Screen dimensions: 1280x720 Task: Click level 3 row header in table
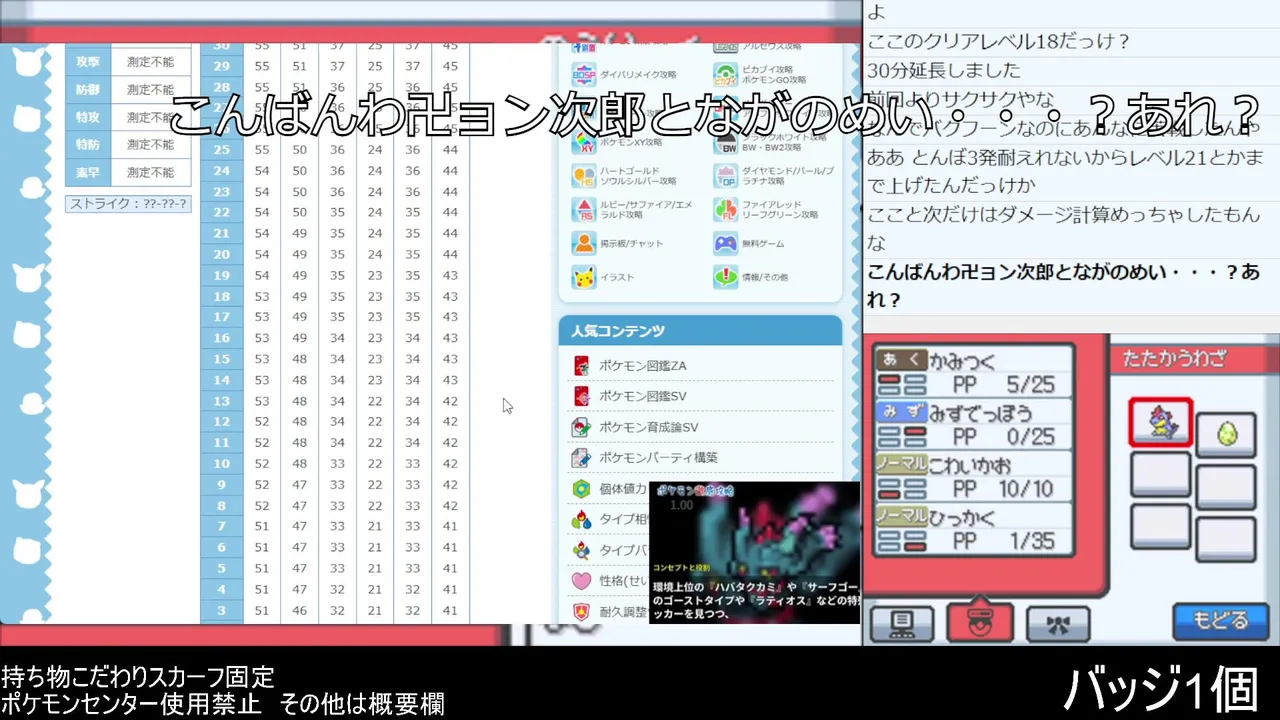coord(222,610)
